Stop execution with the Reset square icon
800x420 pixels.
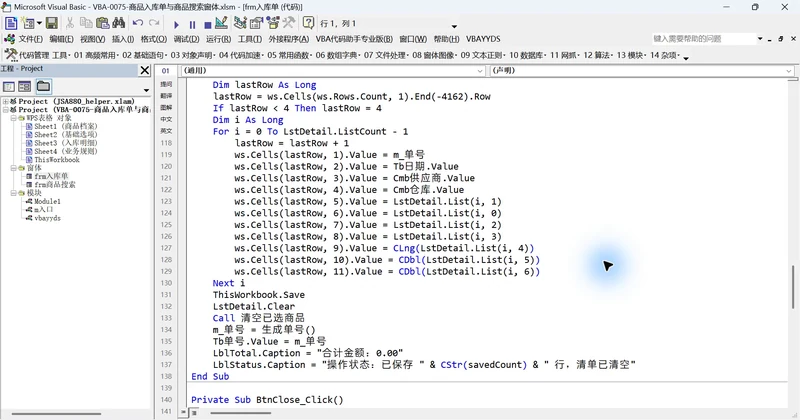[x=208, y=24]
